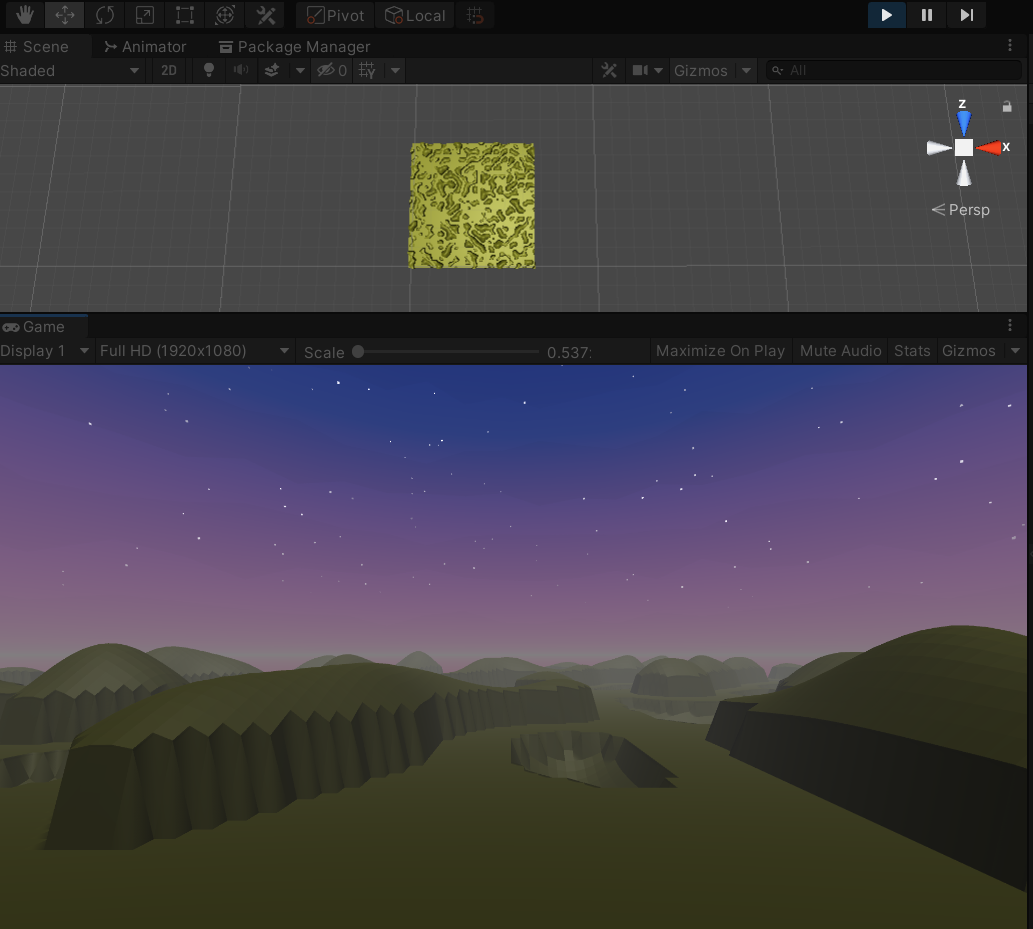The height and width of the screenshot is (929, 1033).
Task: Open the custom editor tools
Action: 265,15
